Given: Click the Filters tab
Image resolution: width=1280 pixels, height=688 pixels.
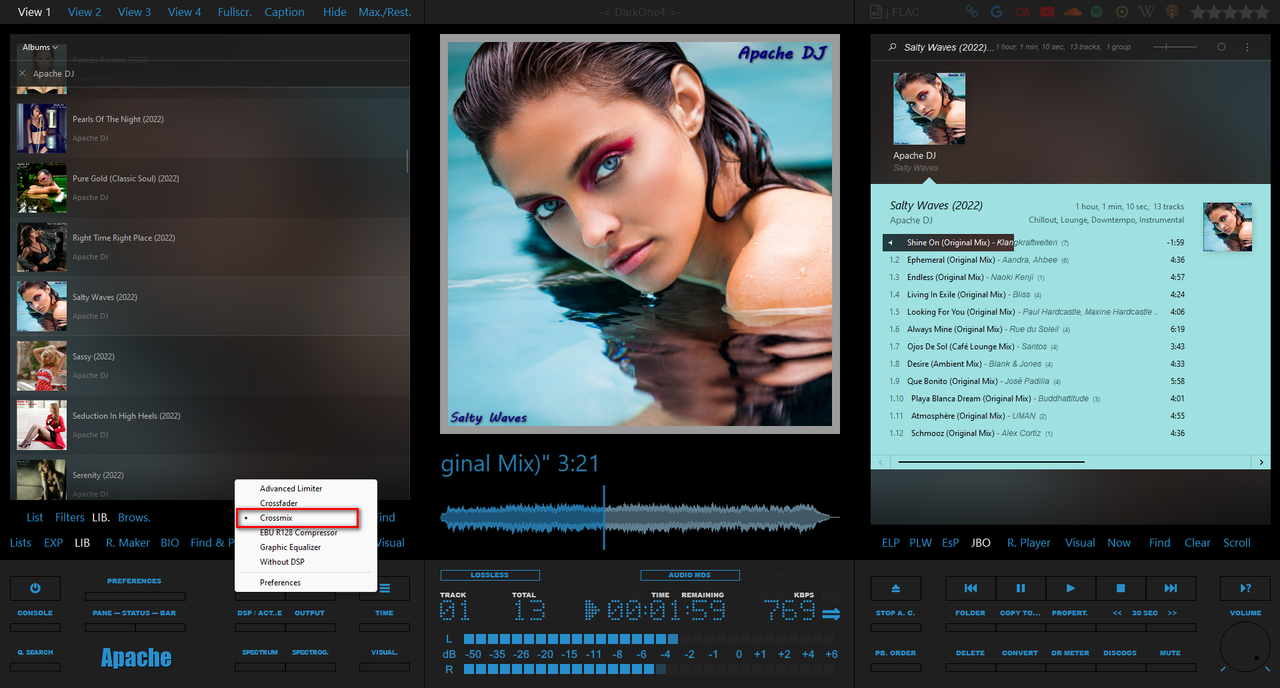Looking at the screenshot, I should 70,517.
